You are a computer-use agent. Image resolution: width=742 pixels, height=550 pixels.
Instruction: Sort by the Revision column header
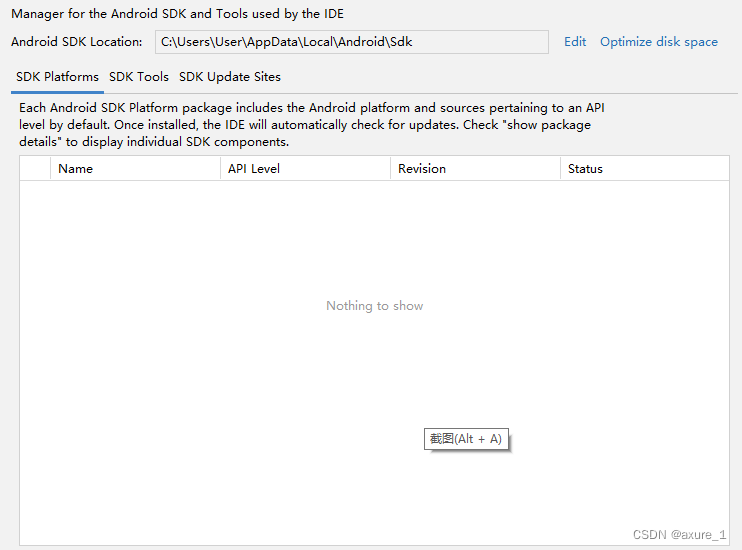click(475, 169)
